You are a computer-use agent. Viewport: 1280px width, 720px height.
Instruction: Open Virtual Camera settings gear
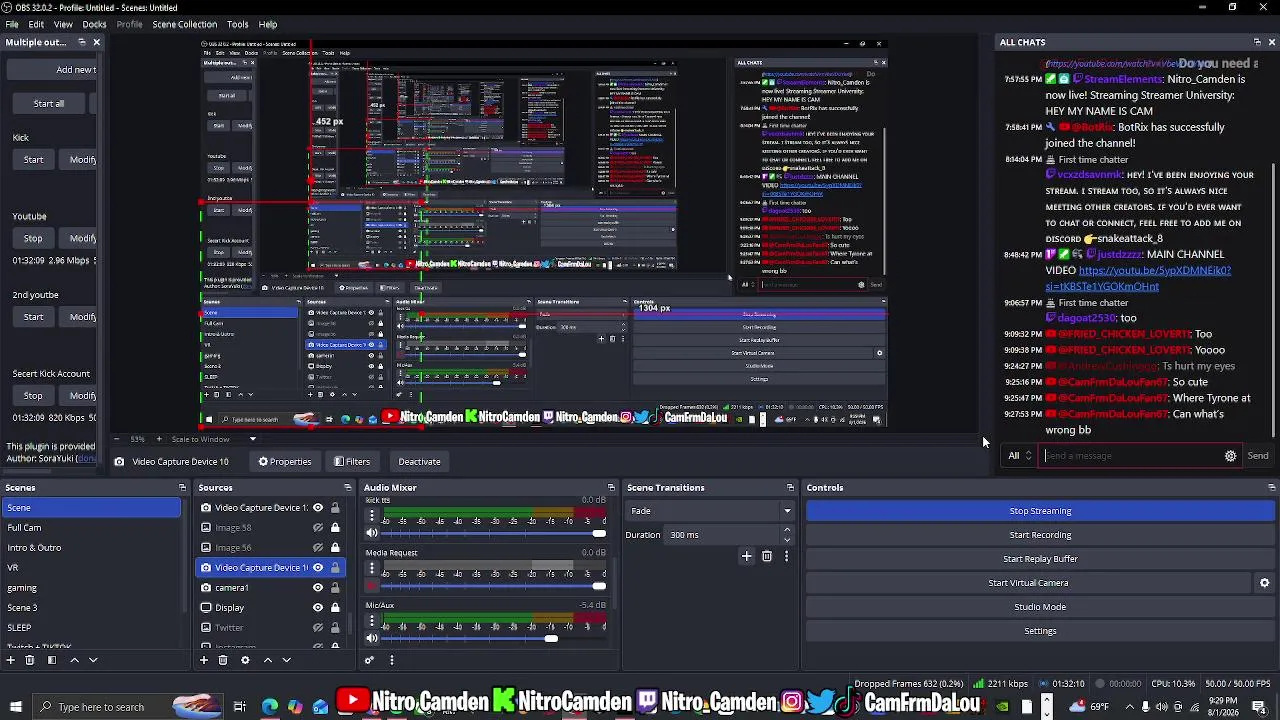1264,583
